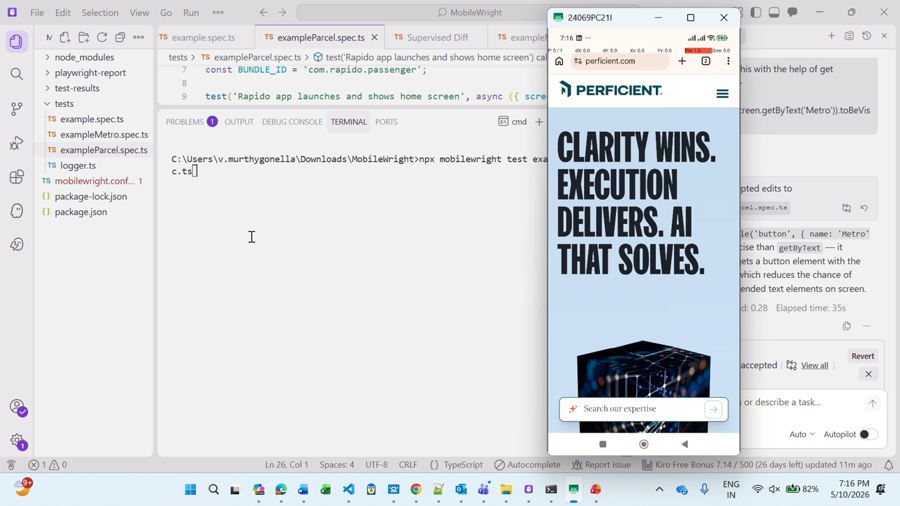Switch to example.spec.ts editor tab
900x506 pixels.
[x=203, y=37]
